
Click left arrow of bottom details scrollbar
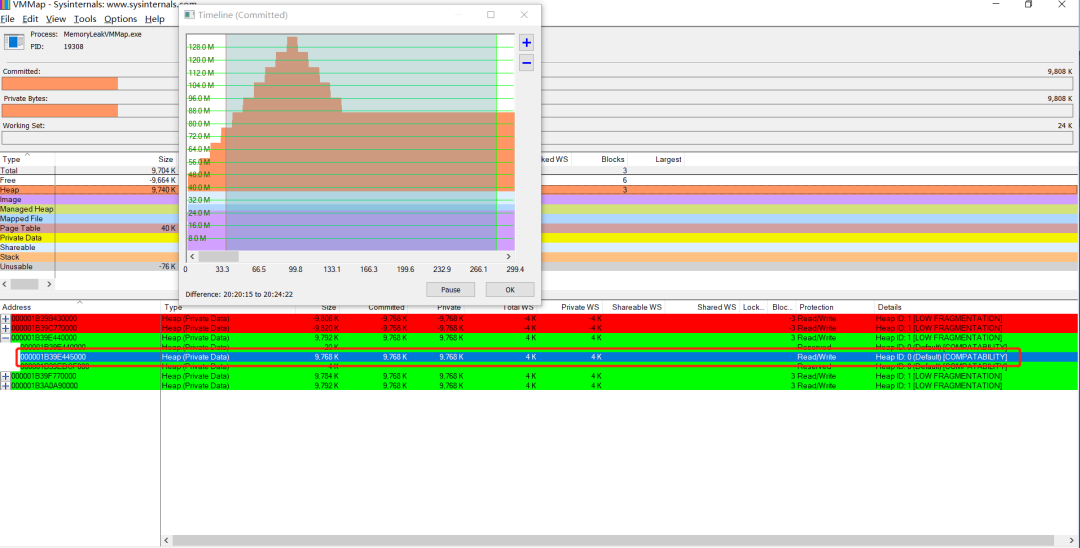(166, 540)
